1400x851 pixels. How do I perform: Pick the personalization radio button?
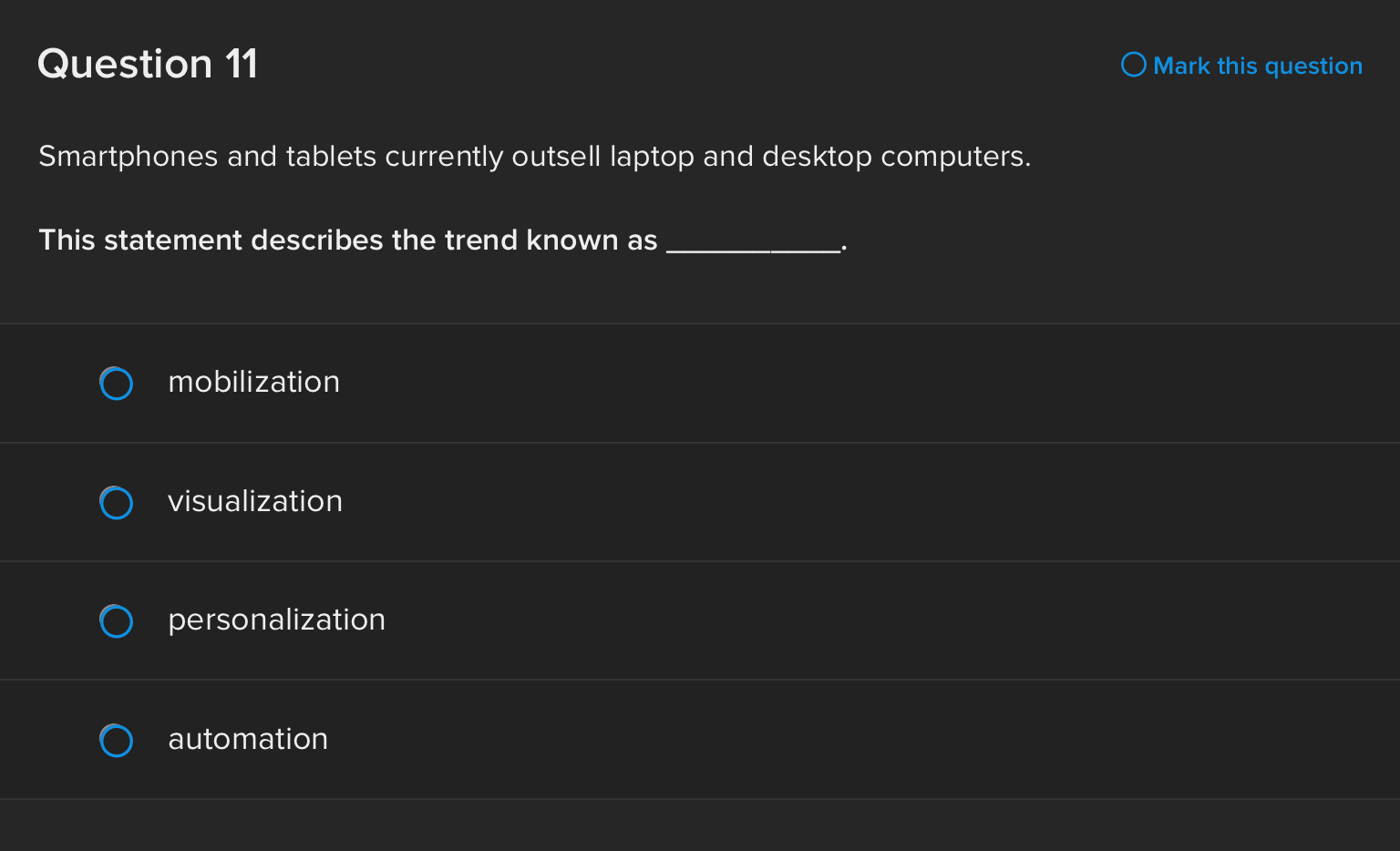tap(116, 621)
